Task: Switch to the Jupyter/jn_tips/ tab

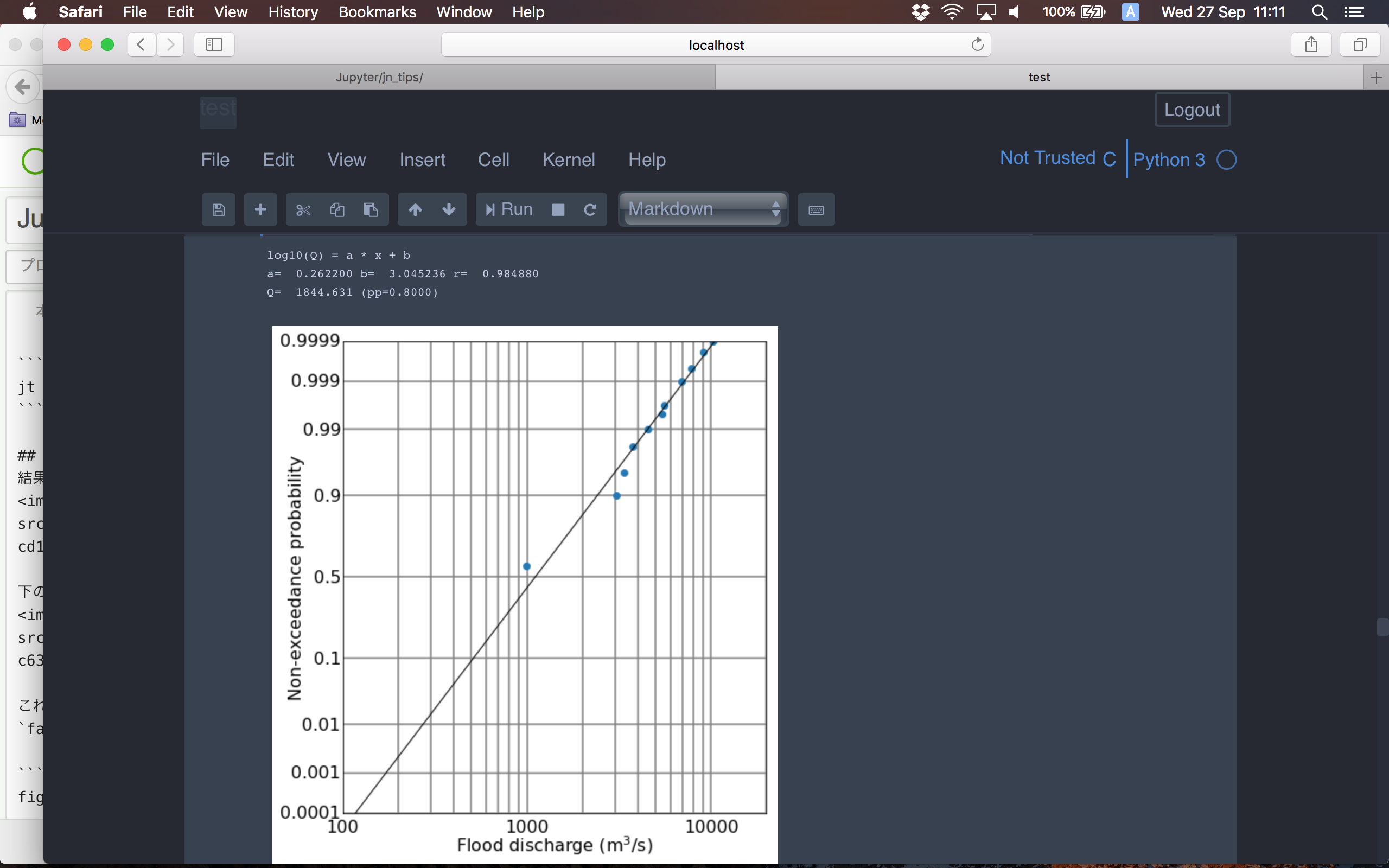Action: (380, 76)
